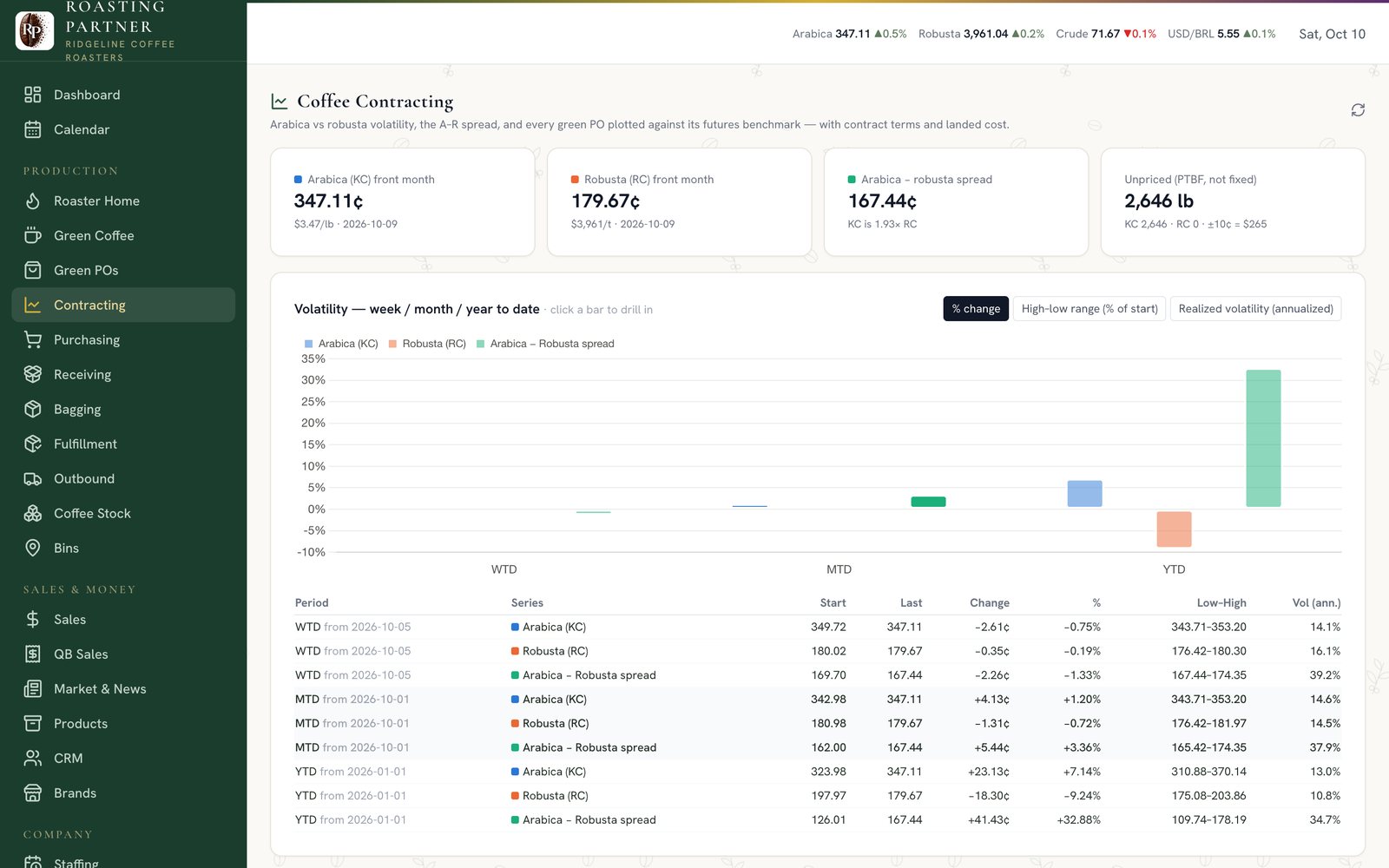
Task: Switch to Realized volatility (annualized)
Action: pyautogui.click(x=1255, y=309)
